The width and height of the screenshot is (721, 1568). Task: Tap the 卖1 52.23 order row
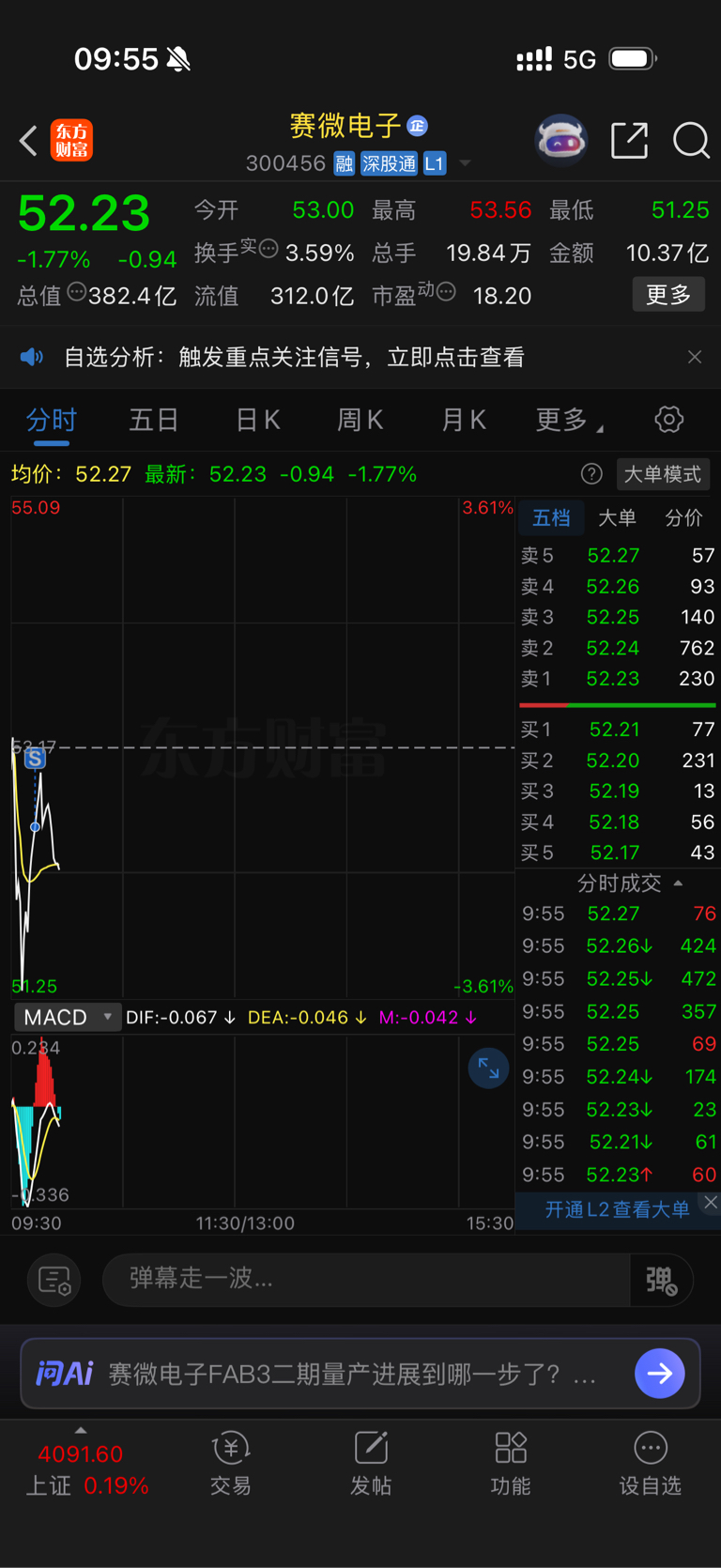point(618,678)
